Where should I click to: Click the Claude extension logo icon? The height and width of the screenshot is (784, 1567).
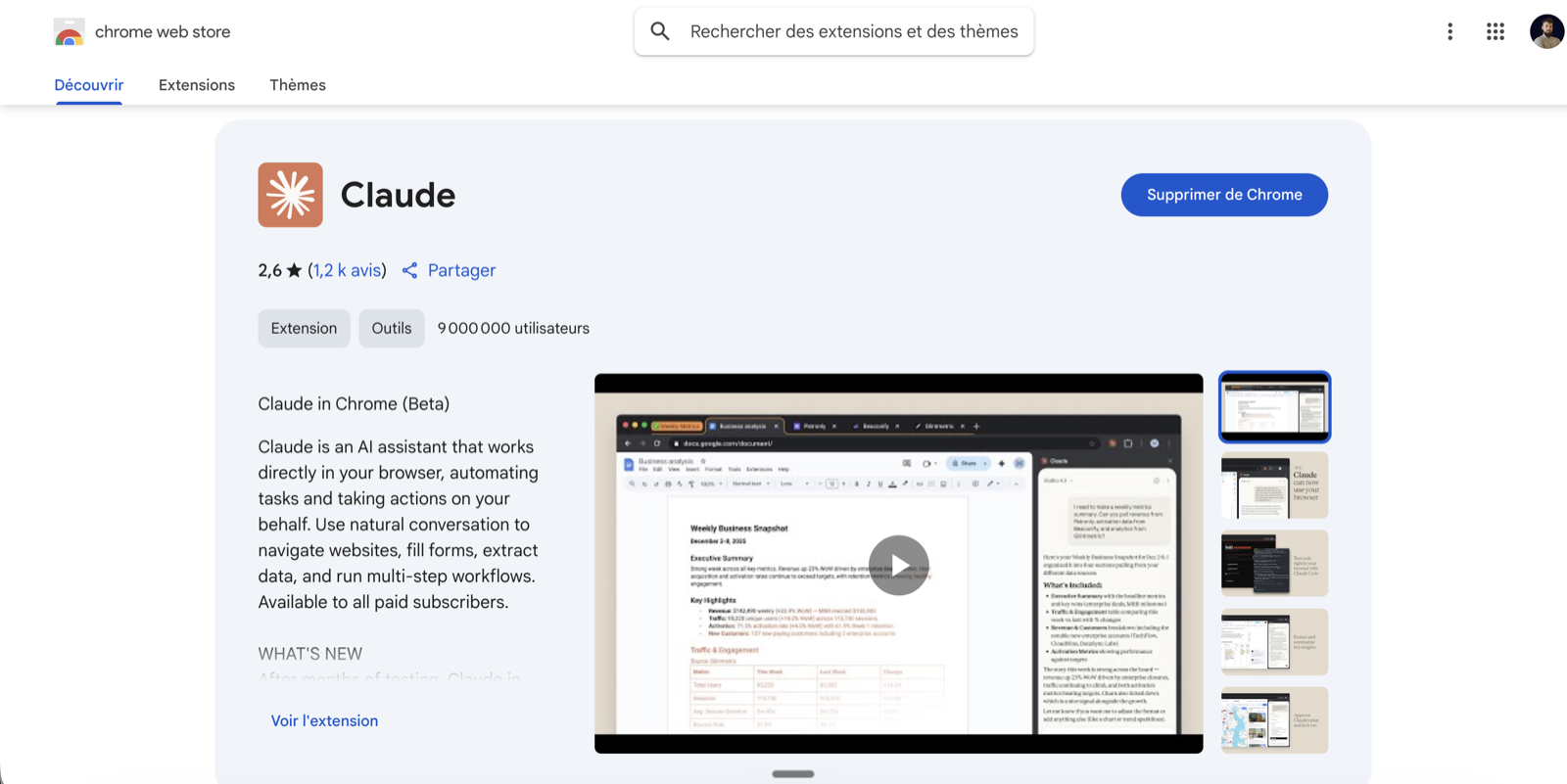[x=290, y=195]
